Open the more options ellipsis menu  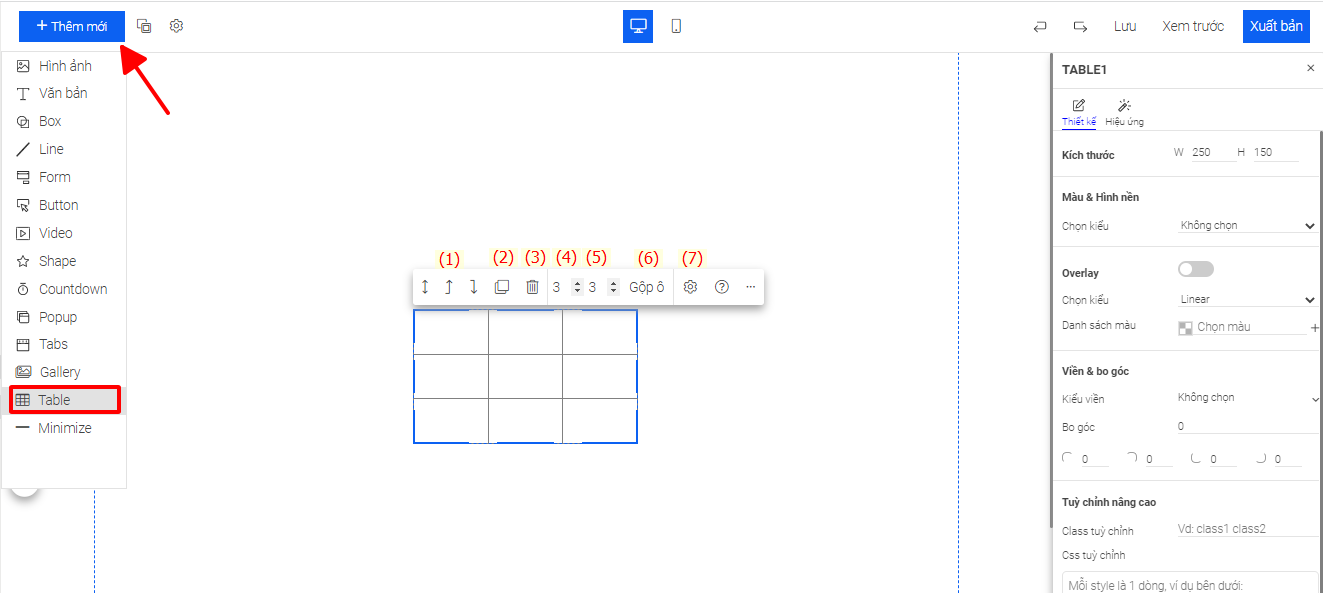point(751,287)
